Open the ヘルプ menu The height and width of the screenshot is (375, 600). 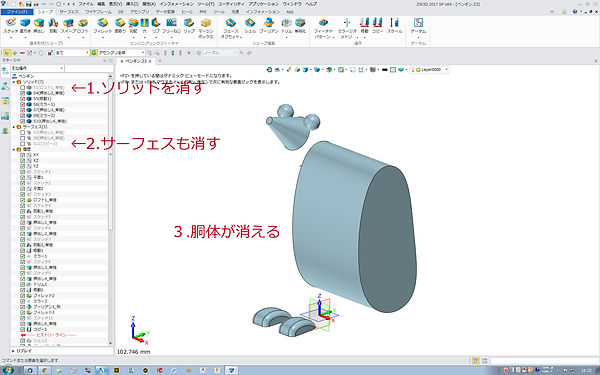tap(311, 4)
